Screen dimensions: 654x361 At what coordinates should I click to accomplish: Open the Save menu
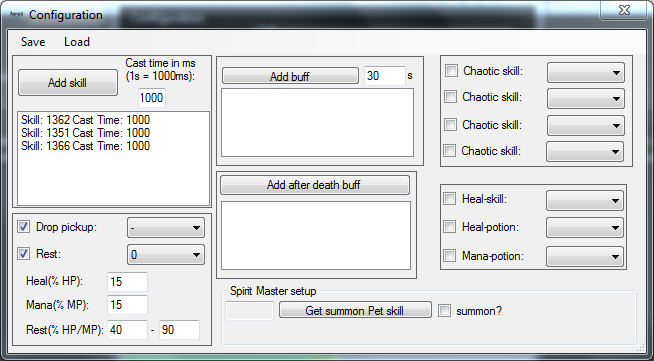[x=33, y=42]
